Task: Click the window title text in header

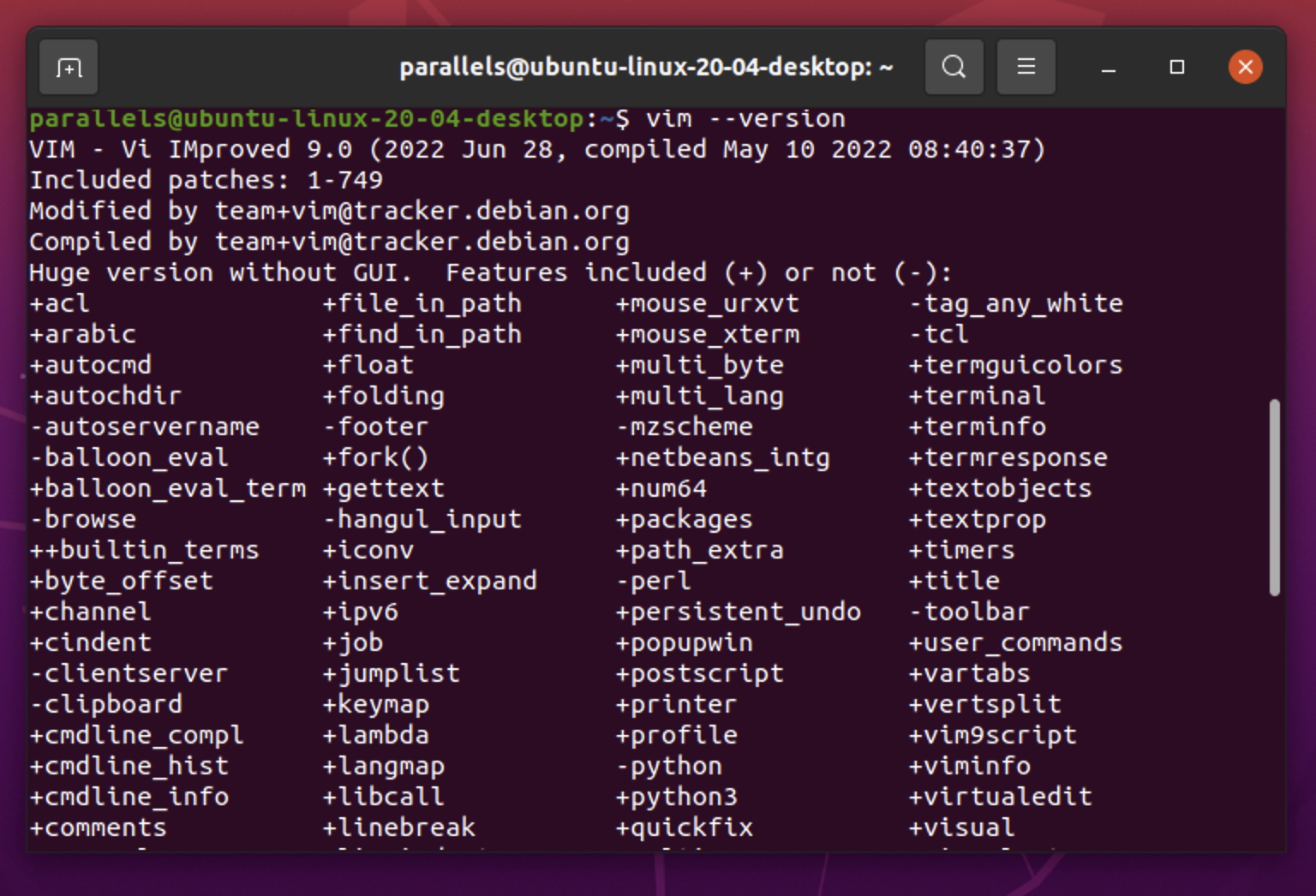Action: click(646, 67)
